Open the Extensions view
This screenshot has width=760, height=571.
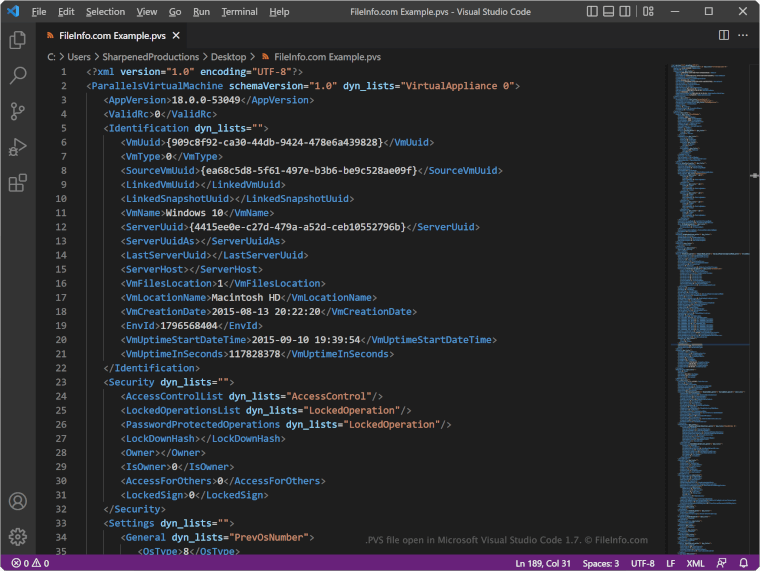point(17,183)
